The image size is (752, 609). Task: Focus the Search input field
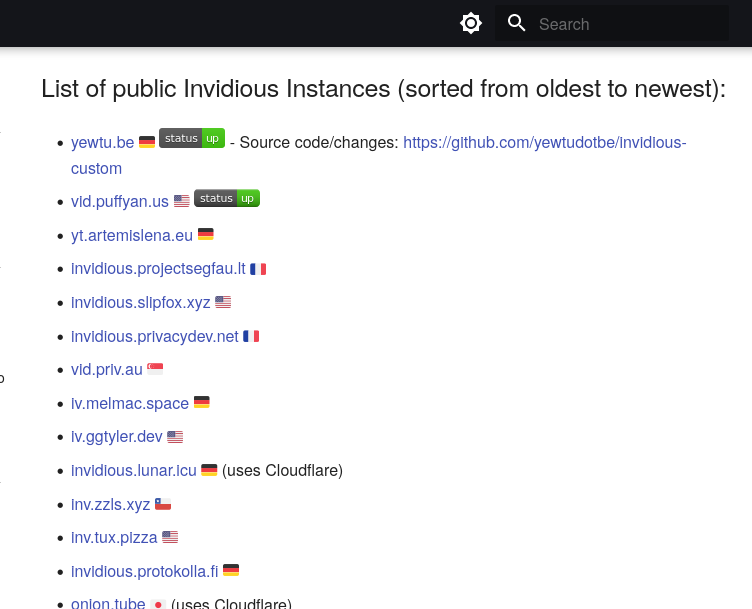click(x=612, y=23)
